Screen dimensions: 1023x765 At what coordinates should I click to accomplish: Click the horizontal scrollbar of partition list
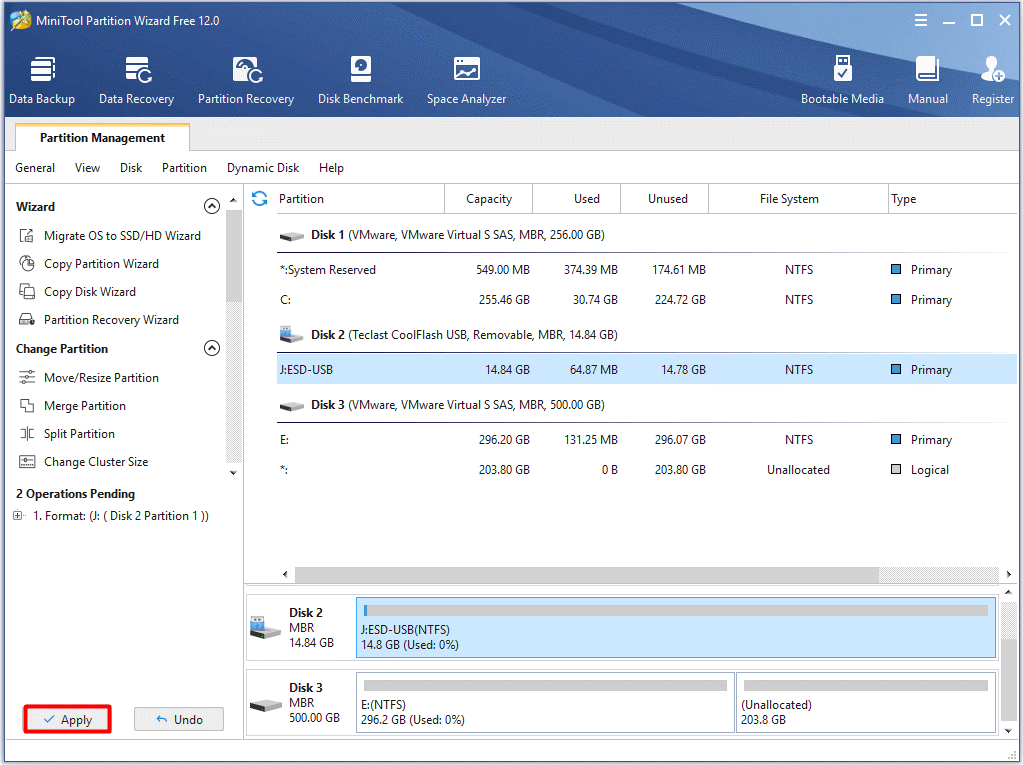[587, 575]
